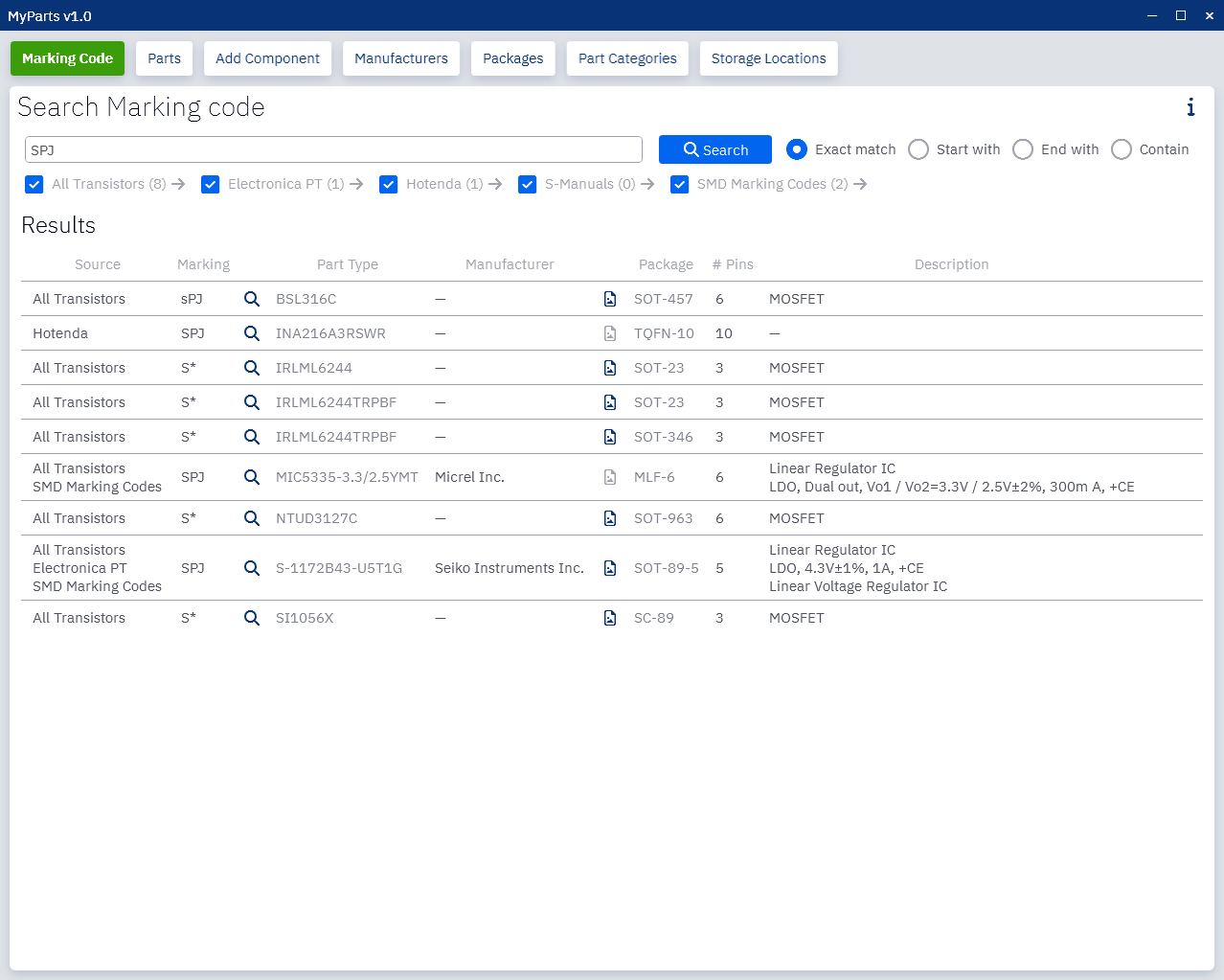Follow the arrow next to Hotenda (1)
The image size is (1224, 980).
click(495, 184)
